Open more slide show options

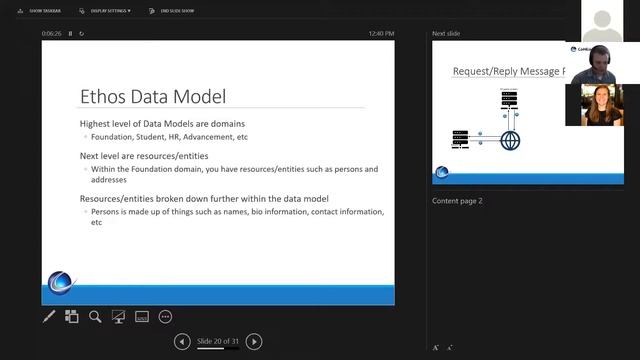(x=165, y=317)
